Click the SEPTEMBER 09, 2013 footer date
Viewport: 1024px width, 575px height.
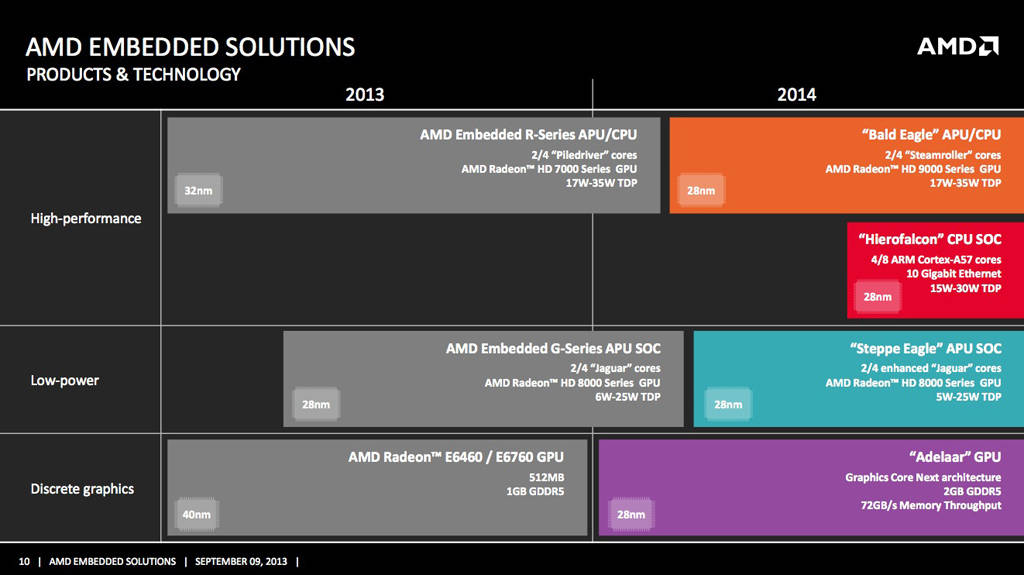point(241,561)
